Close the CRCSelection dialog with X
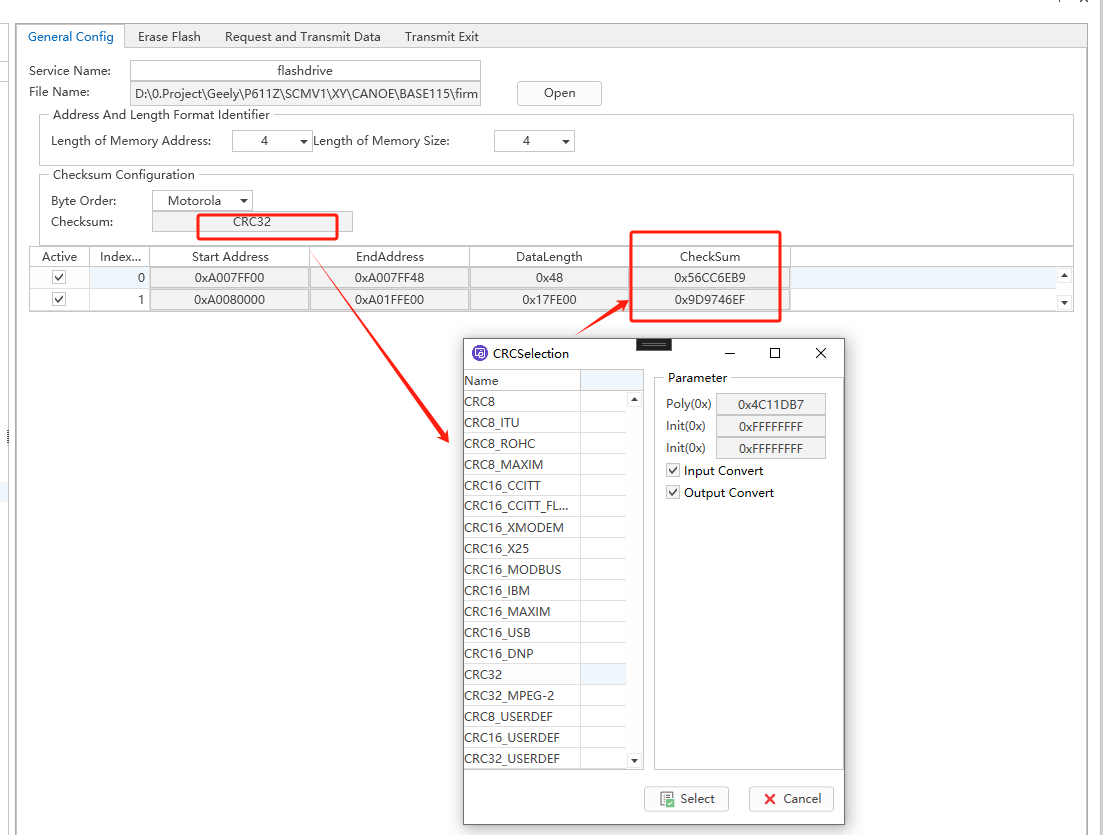The height and width of the screenshot is (835, 1103). [821, 353]
